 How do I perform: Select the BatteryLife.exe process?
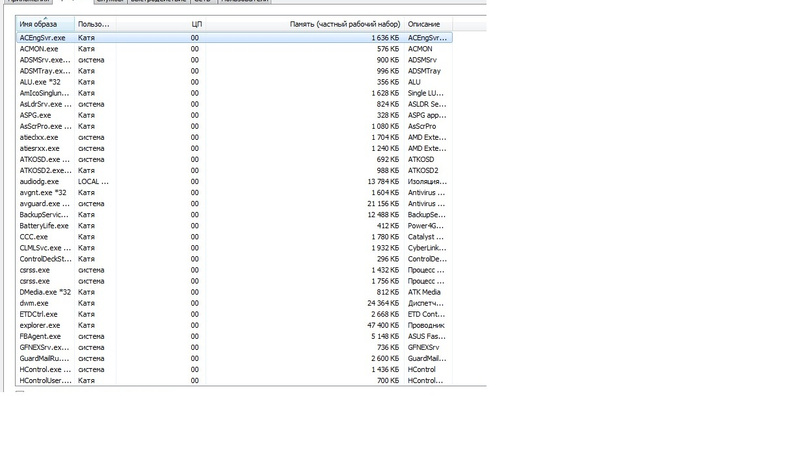234,226
